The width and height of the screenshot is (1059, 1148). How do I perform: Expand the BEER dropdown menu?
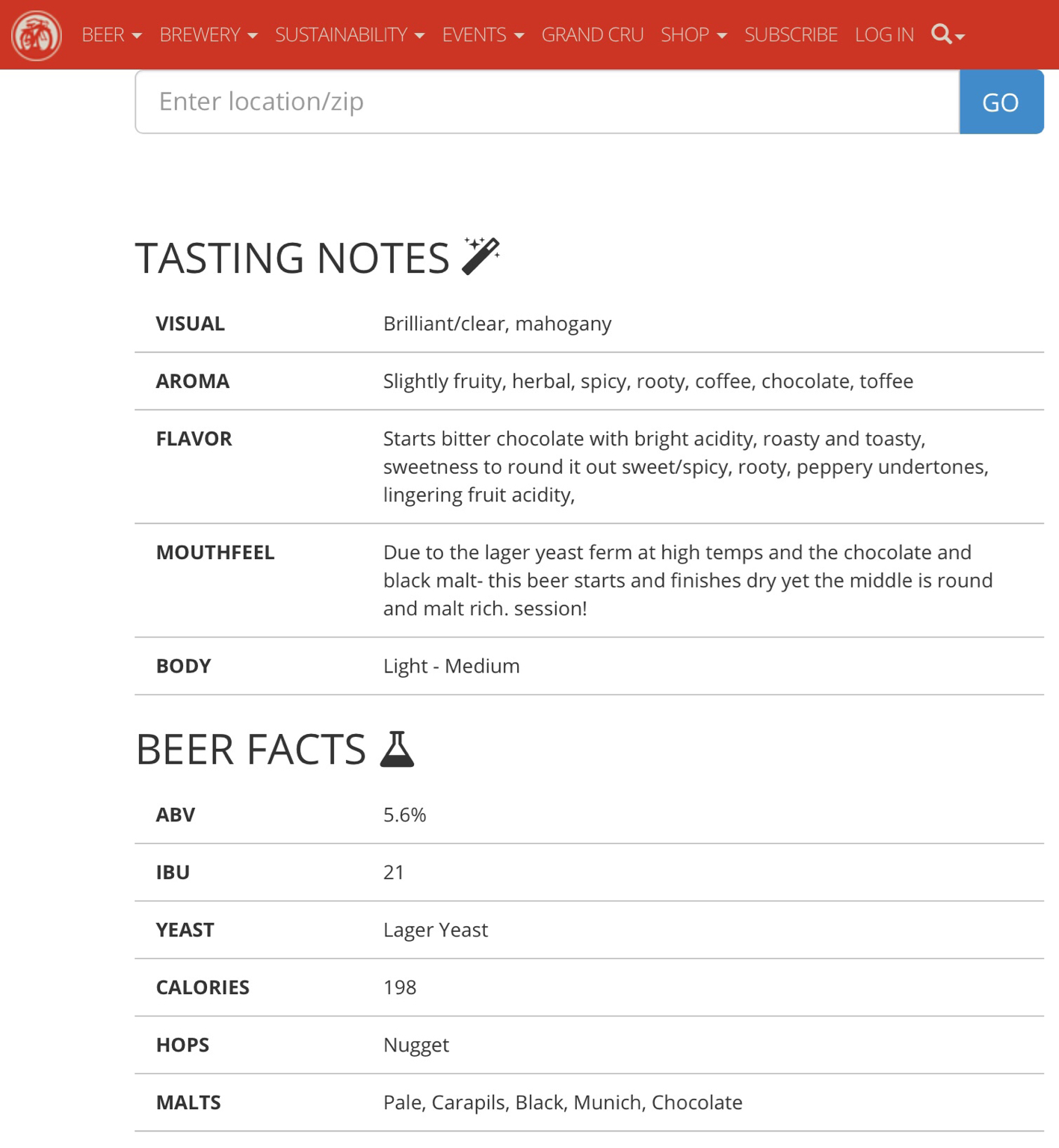tap(111, 35)
